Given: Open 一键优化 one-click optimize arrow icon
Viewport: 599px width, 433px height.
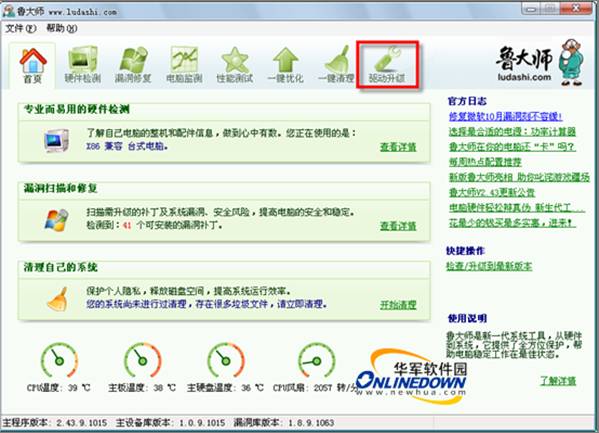Looking at the screenshot, I should (x=285, y=65).
